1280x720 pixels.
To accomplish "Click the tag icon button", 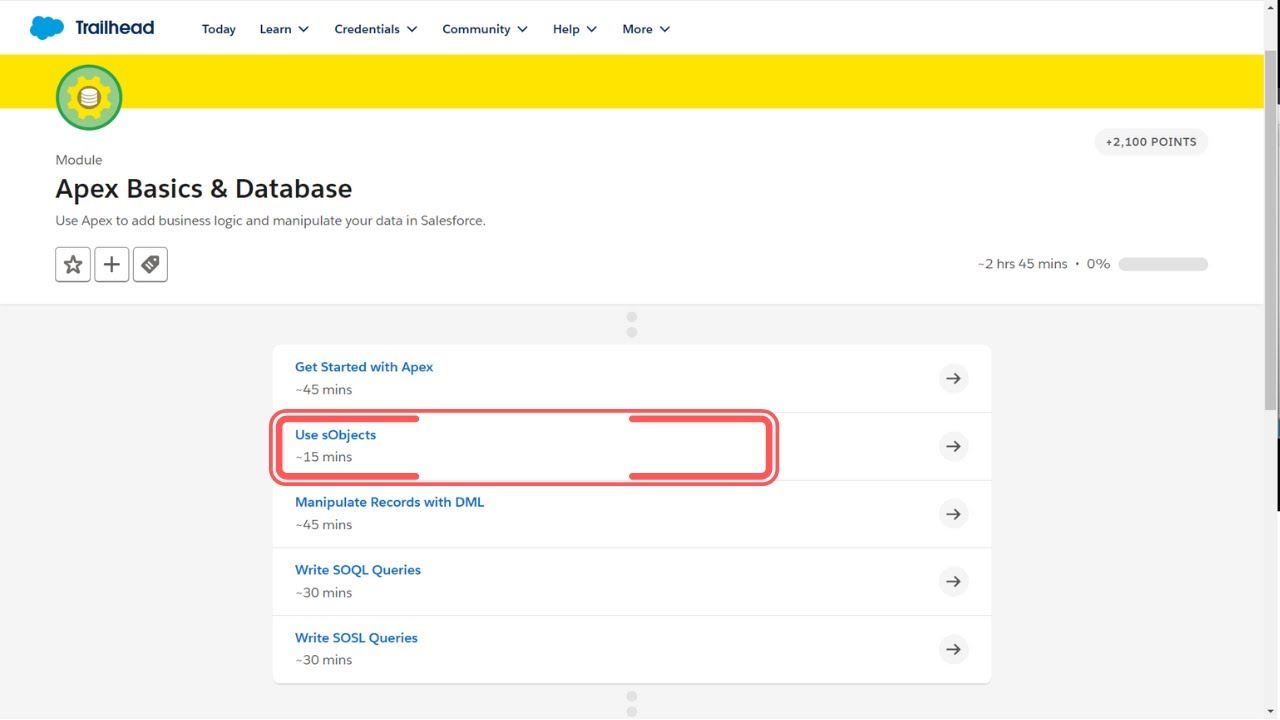I will (x=150, y=264).
